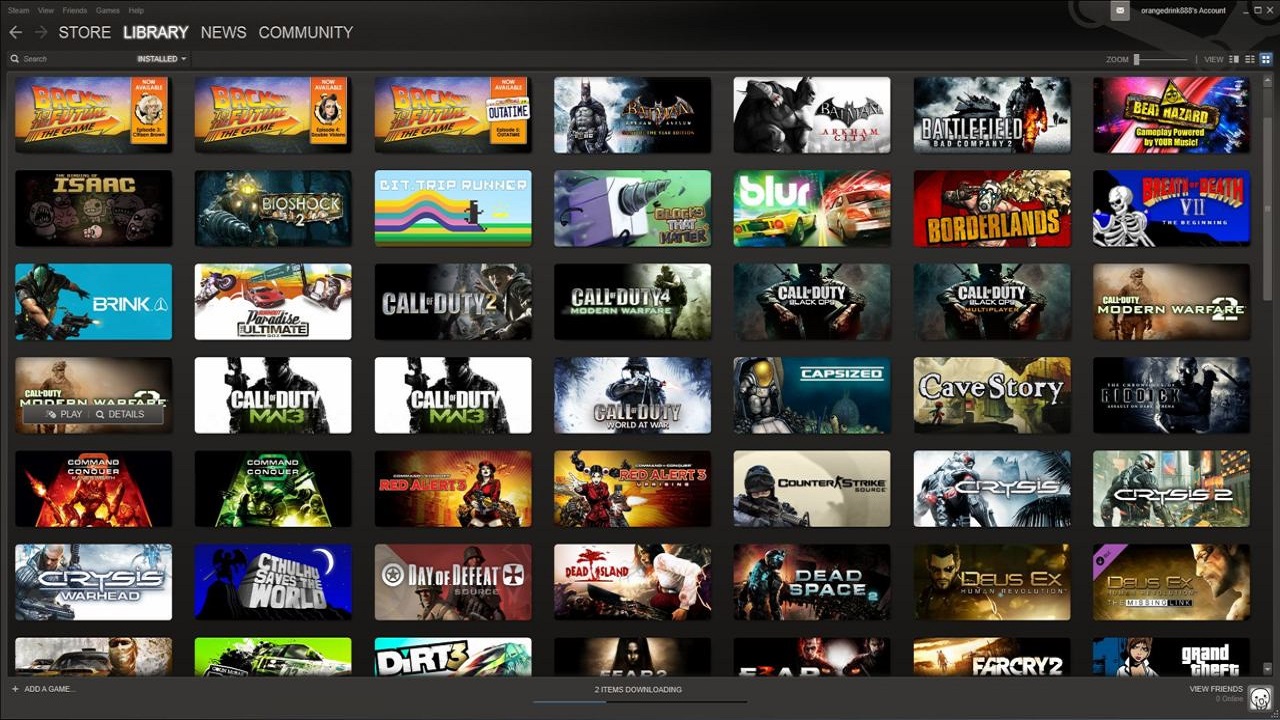Adjust the ZOOM slider handle
The height and width of the screenshot is (720, 1280).
(x=1136, y=59)
